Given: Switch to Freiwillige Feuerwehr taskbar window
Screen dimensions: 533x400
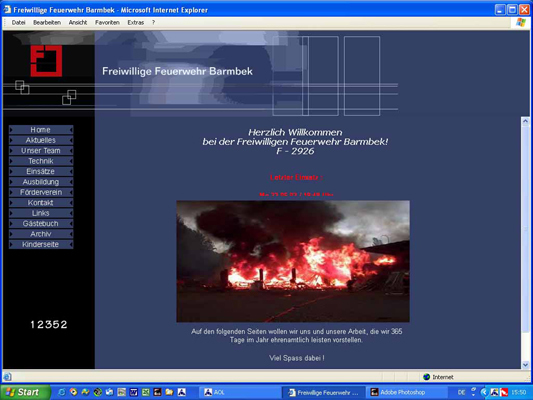Looking at the screenshot, I should click(324, 393).
